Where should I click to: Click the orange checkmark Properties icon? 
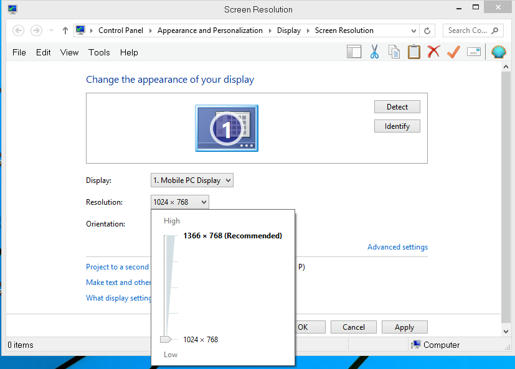point(453,52)
